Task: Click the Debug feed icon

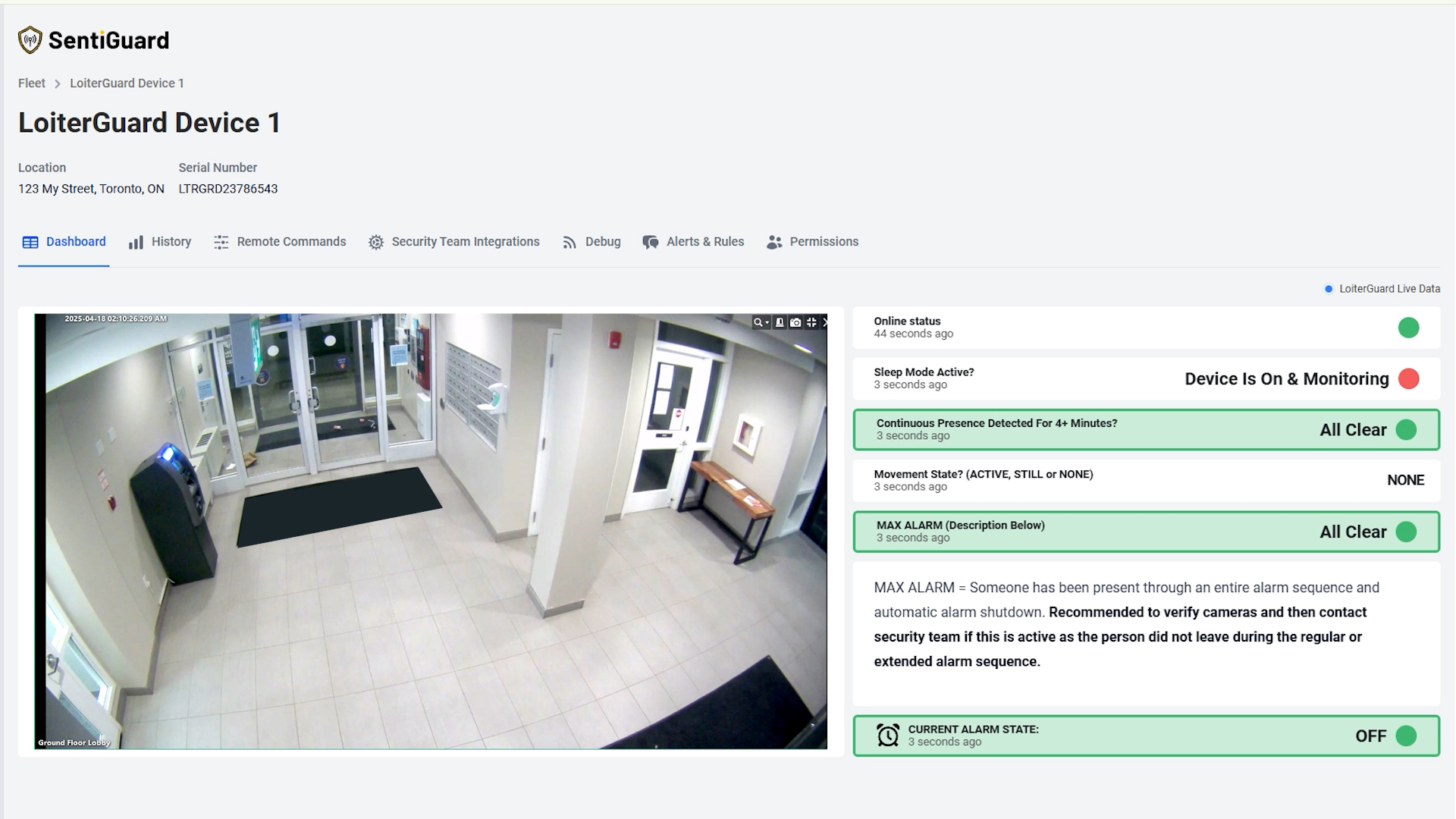Action: coord(570,242)
